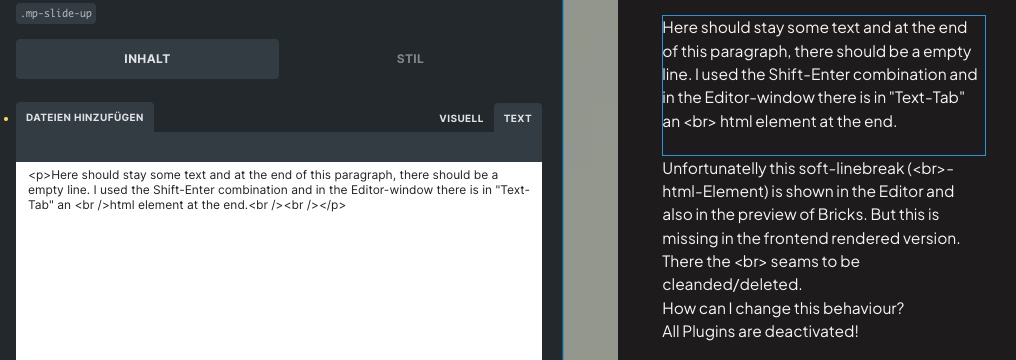The image size is (1016, 360).
Task: Select the TEXT editor tab
Action: [x=518, y=118]
